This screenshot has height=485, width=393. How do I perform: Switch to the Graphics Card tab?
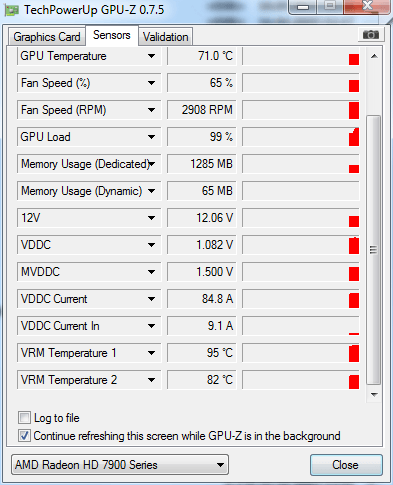pos(47,37)
